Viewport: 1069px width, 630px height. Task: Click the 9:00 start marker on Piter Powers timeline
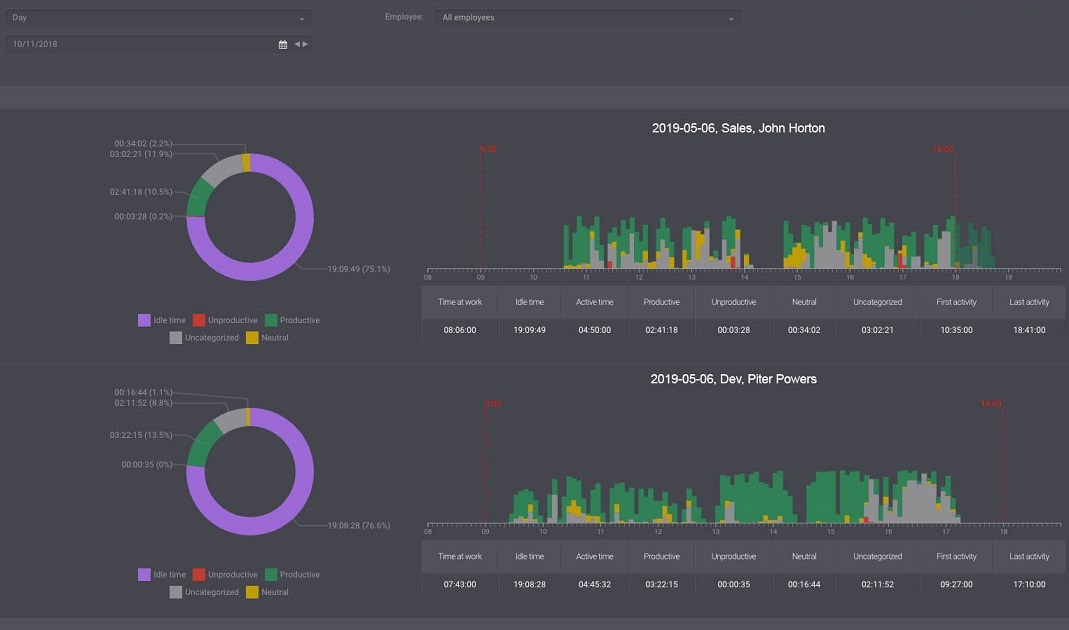tap(493, 404)
